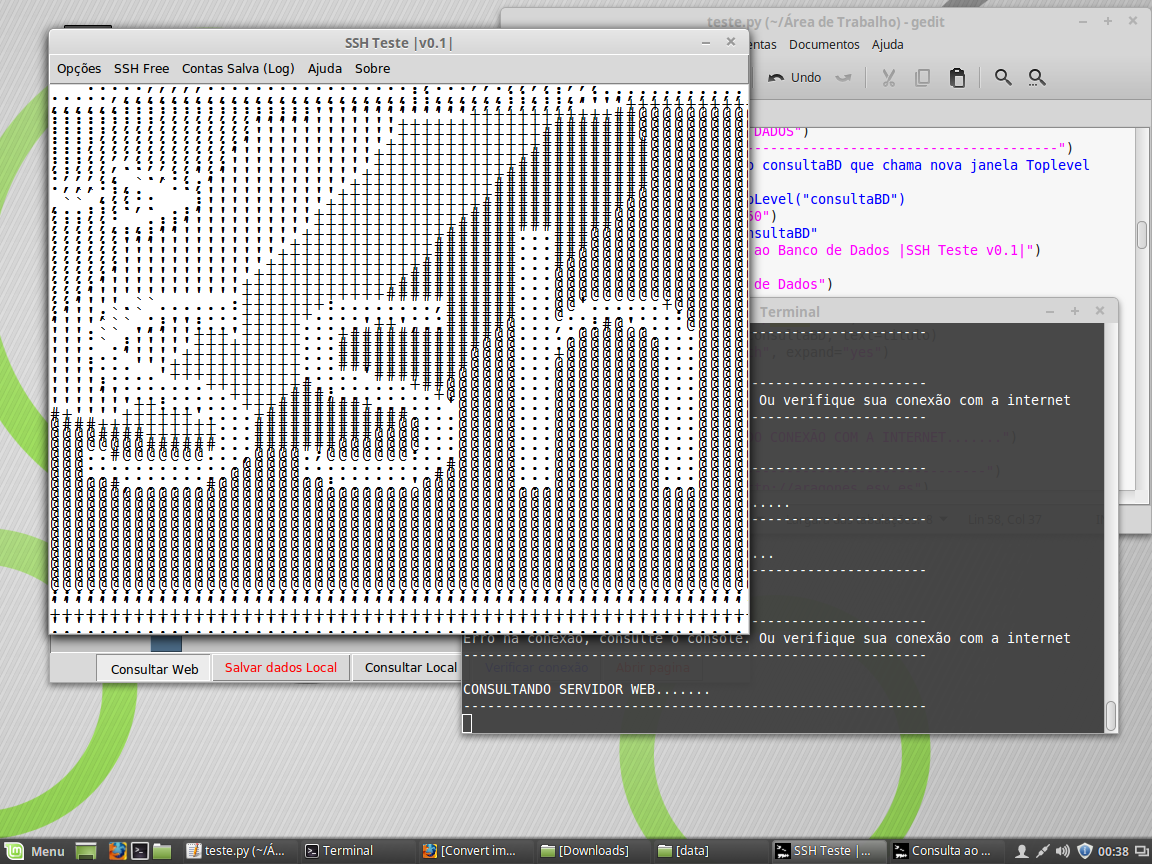This screenshot has height=864, width=1152.
Task: Open the file manager folder launcher in panel
Action: pos(163,851)
